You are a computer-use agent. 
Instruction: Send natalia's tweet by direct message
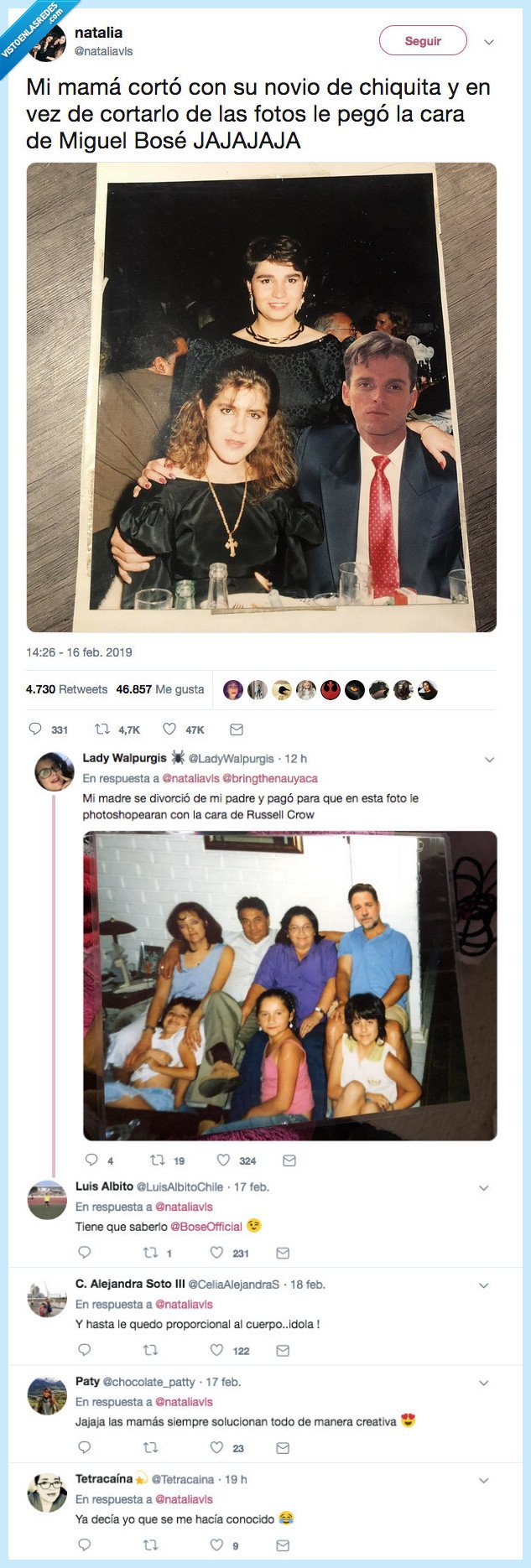237,729
